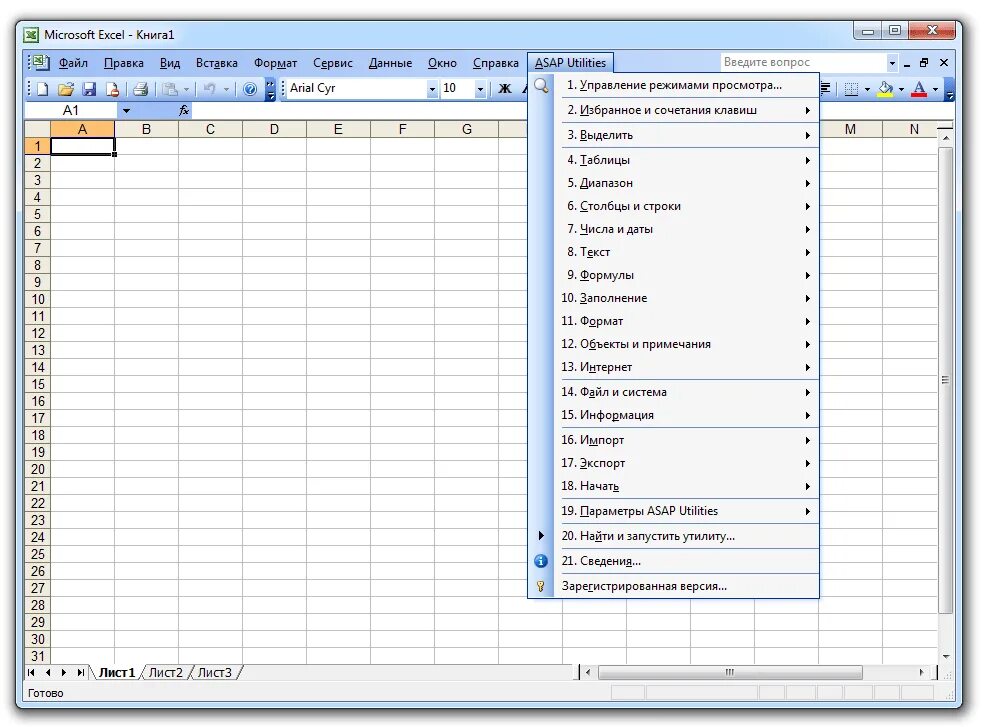Open the Формат menu in menu bar
This screenshot has height=727, width=984.
coord(275,63)
